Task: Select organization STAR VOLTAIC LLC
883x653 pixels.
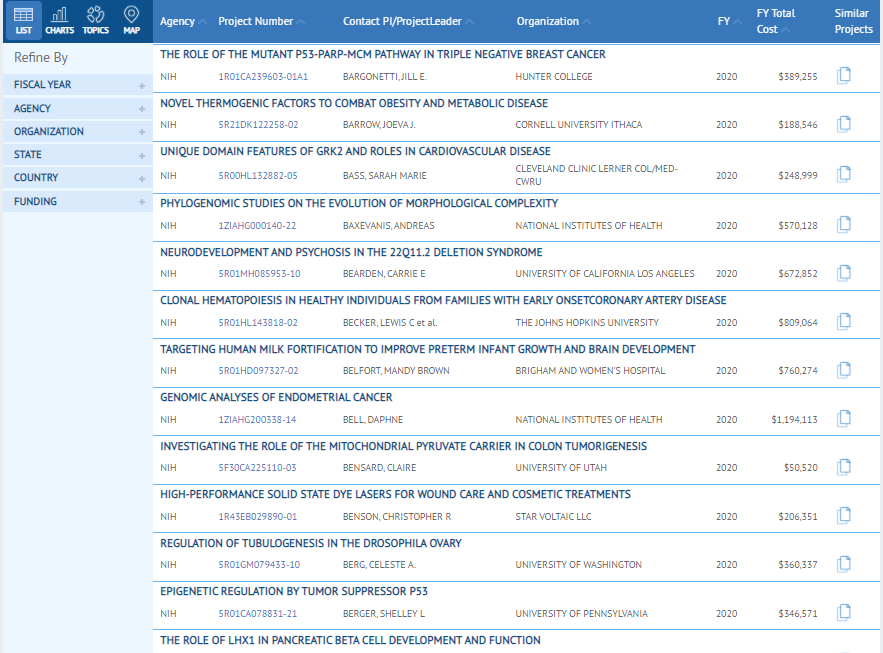Action: [554, 517]
